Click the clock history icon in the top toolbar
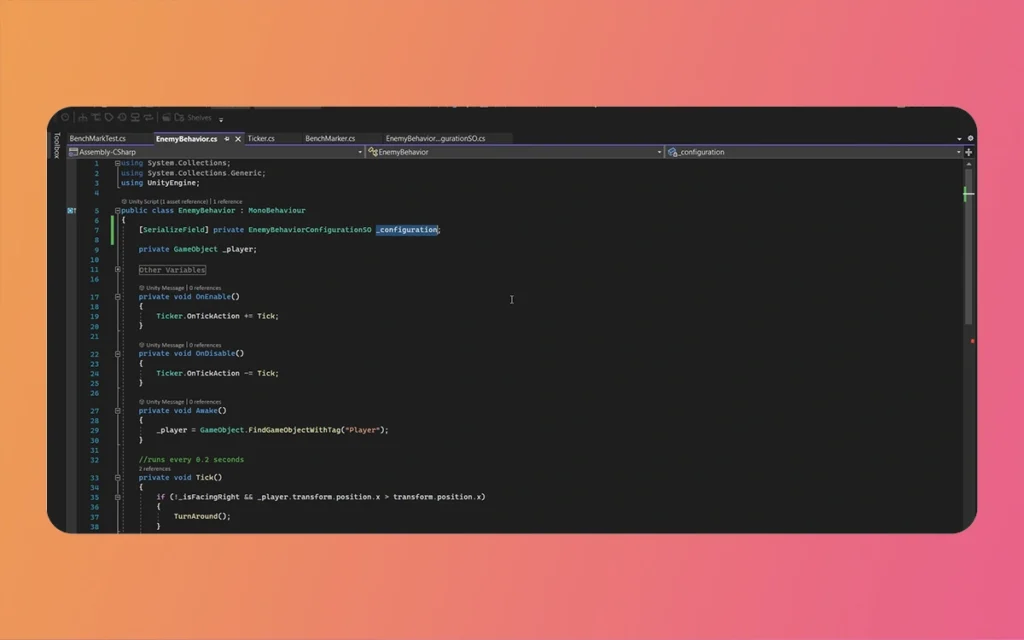 pos(121,117)
